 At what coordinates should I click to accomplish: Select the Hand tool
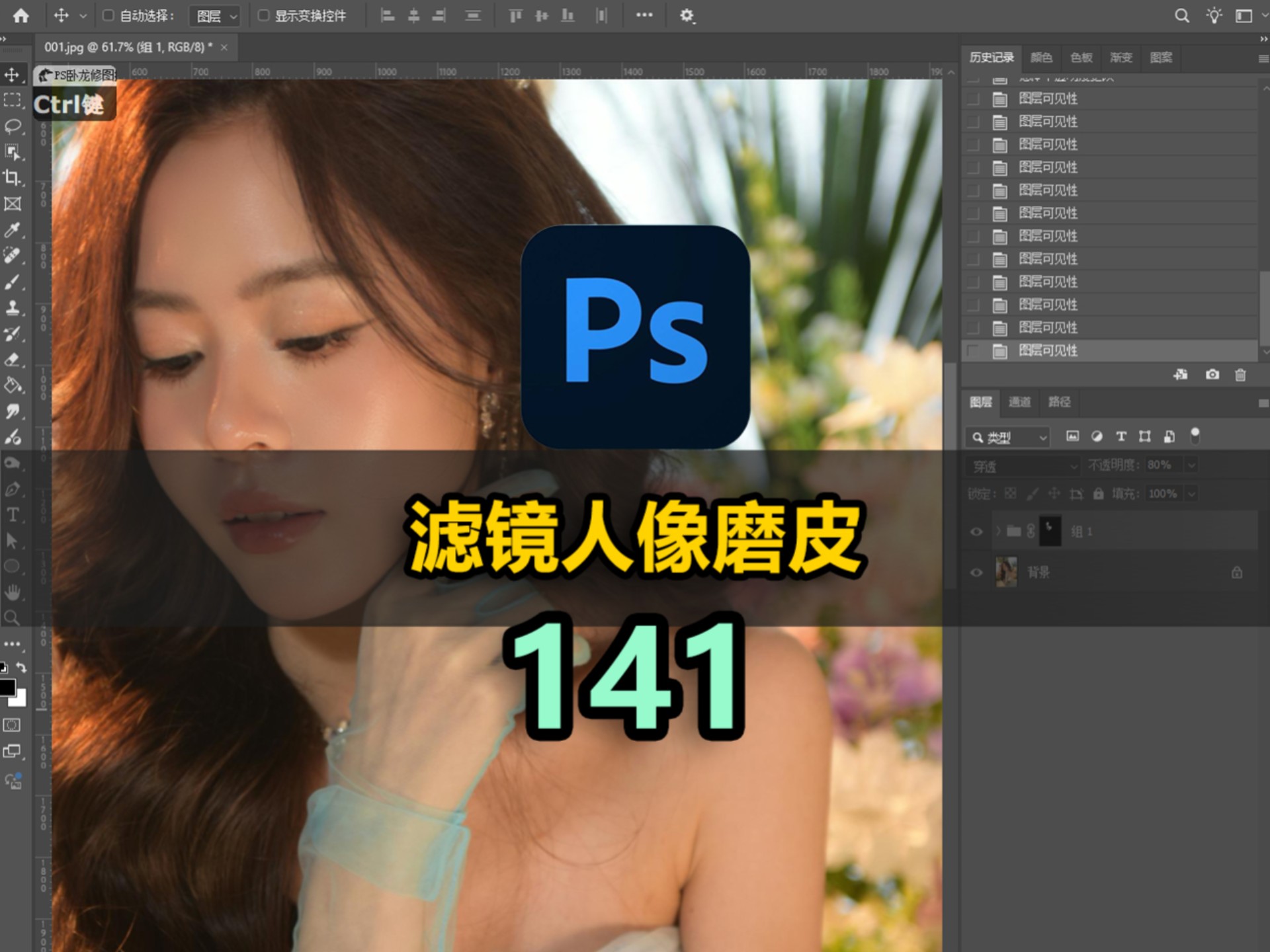point(12,592)
